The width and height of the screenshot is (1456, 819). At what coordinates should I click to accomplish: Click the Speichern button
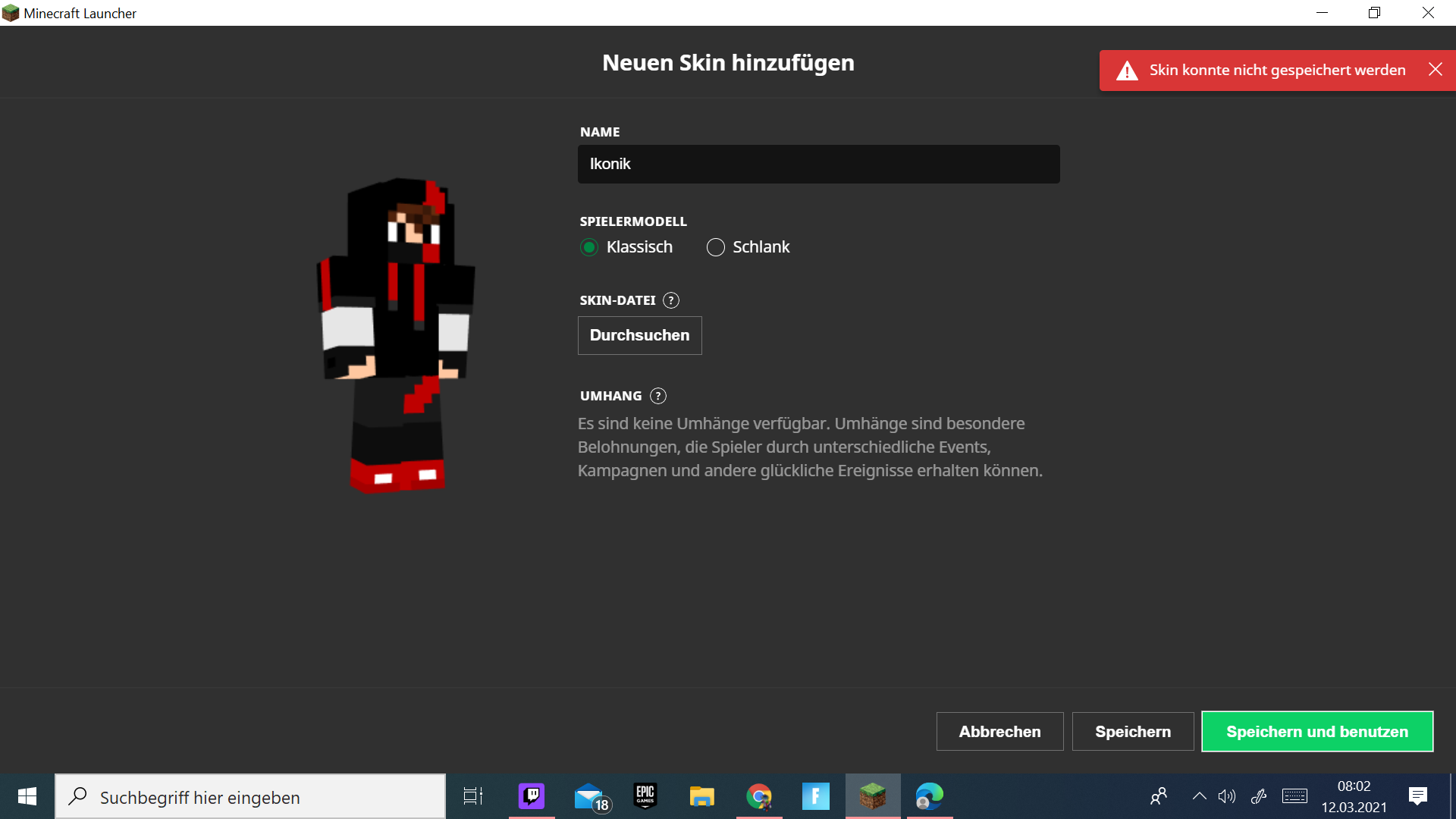coord(1132,732)
